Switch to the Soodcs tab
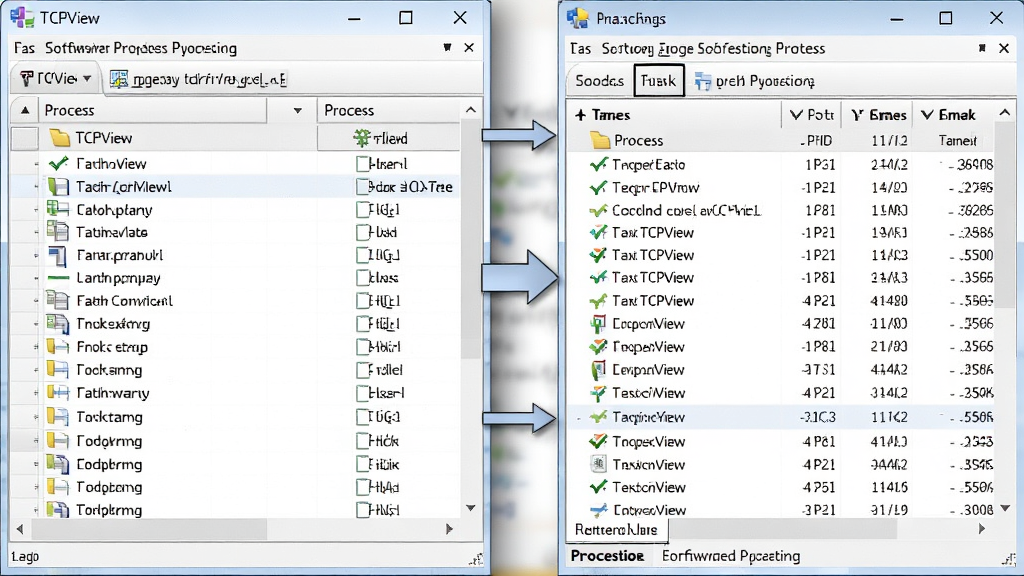Screen dimensions: 1024x576 tap(600, 81)
